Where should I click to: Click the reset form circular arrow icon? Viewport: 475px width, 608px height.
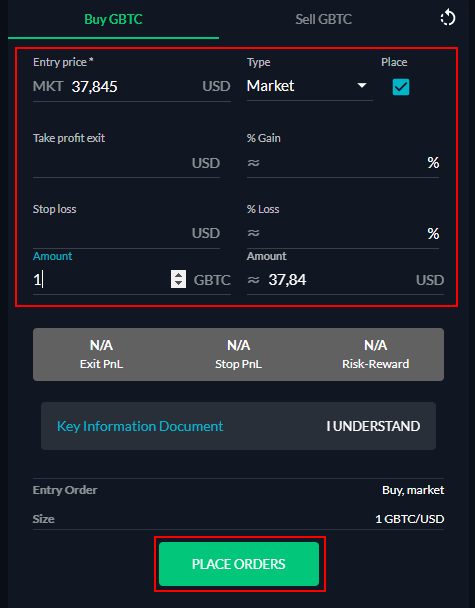(448, 18)
